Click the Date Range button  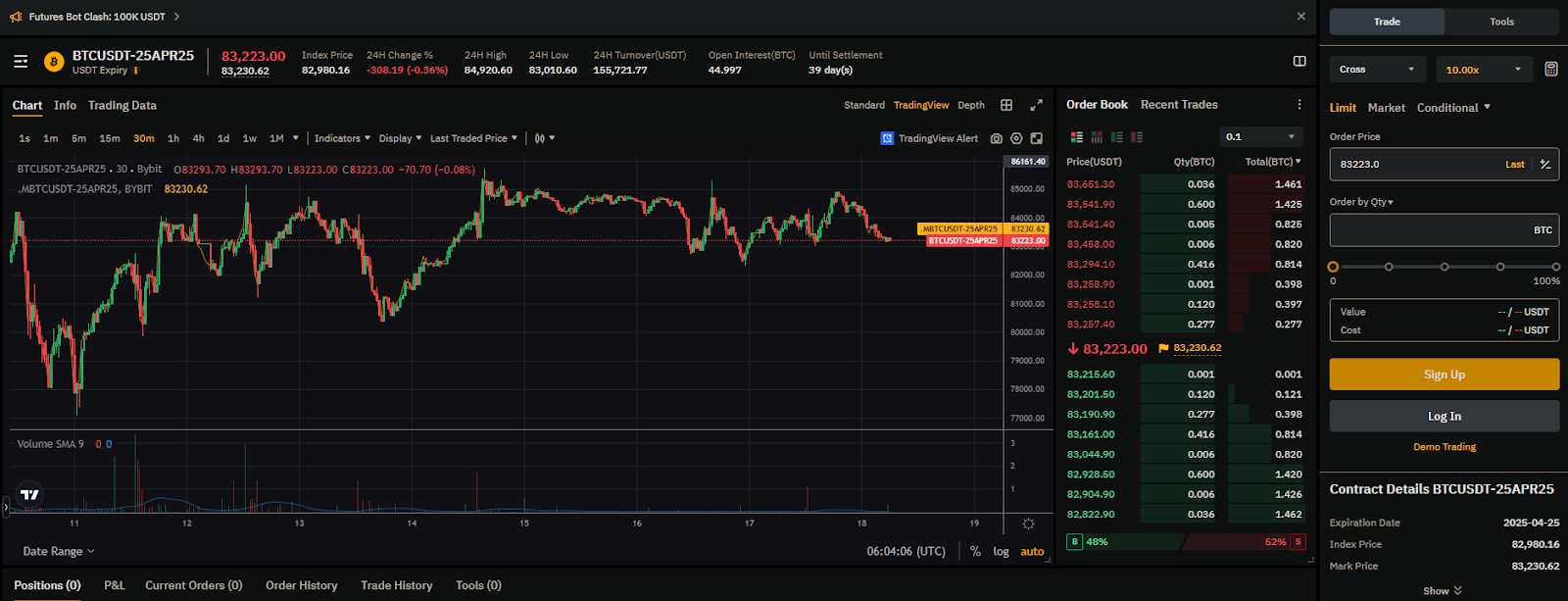59,551
